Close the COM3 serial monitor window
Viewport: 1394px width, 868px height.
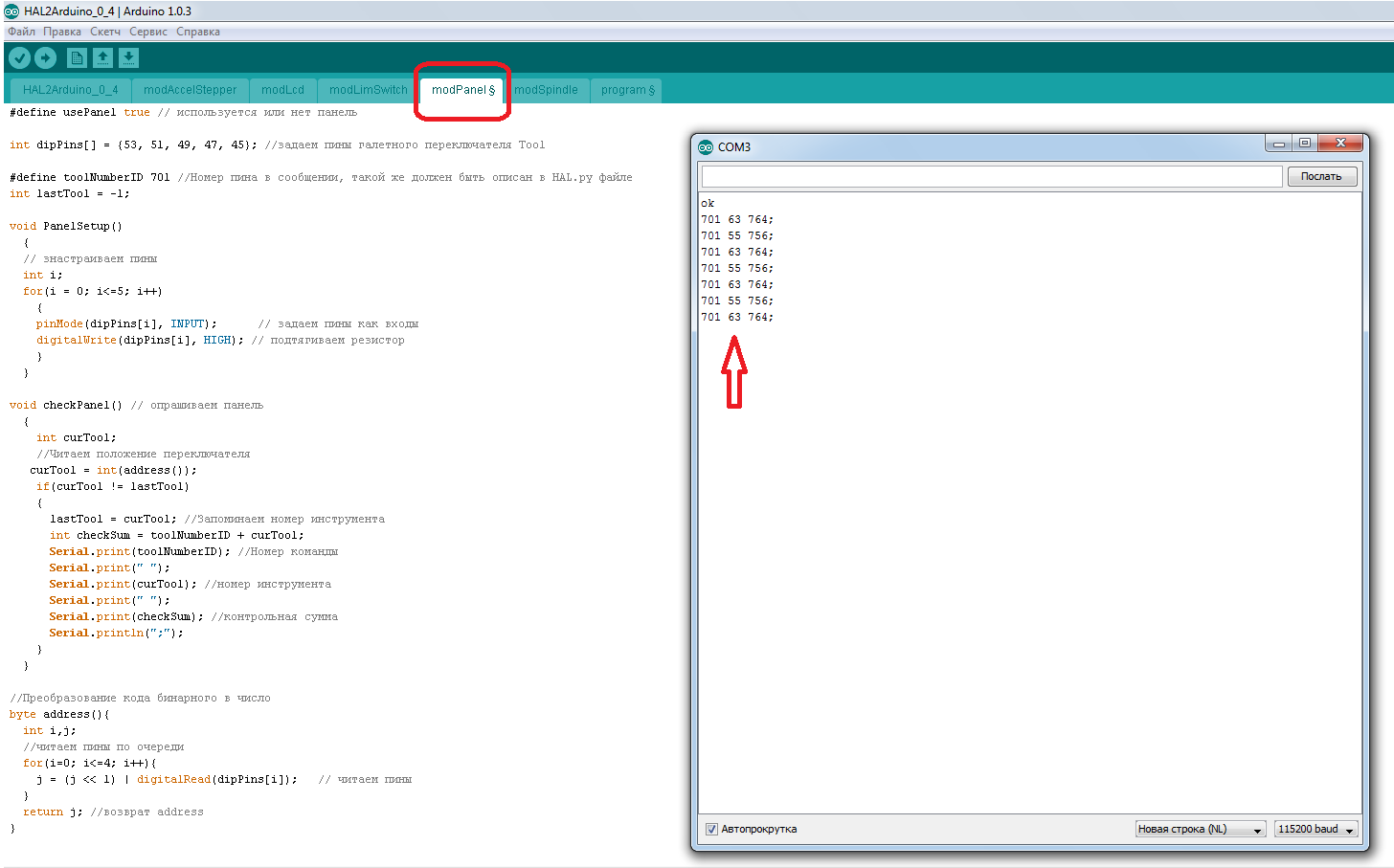point(1340,144)
